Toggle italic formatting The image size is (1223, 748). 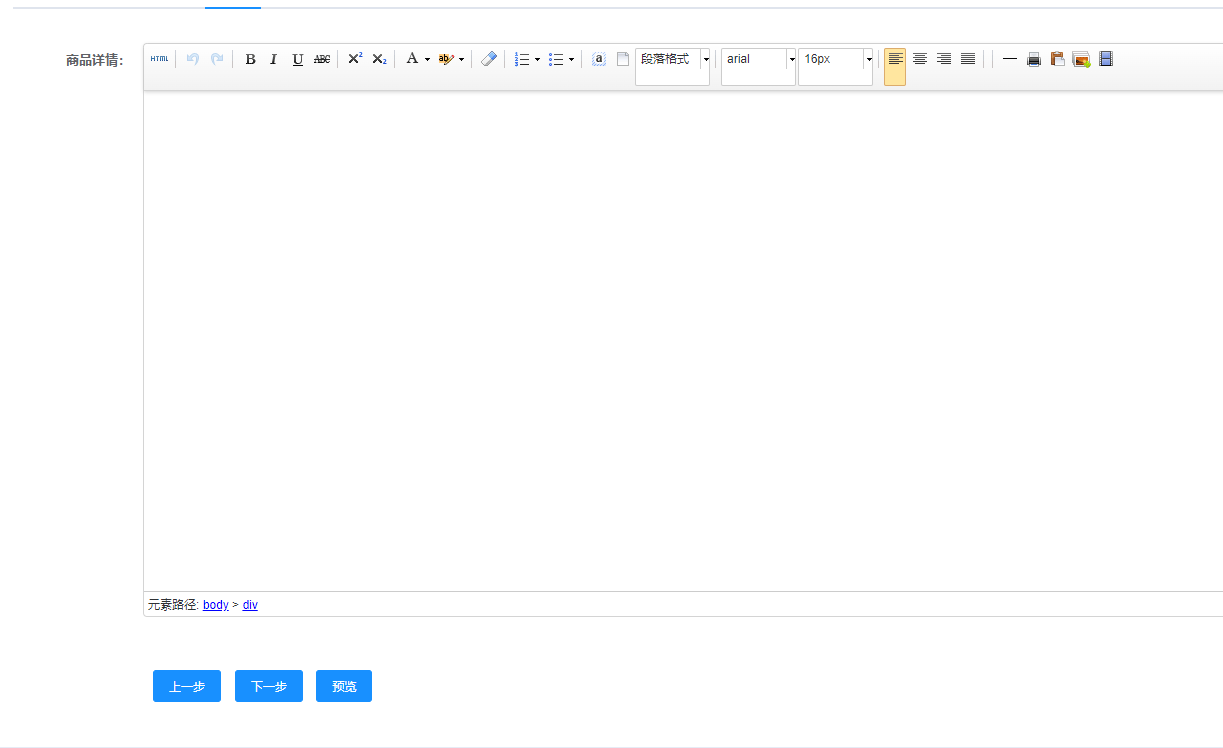[273, 59]
